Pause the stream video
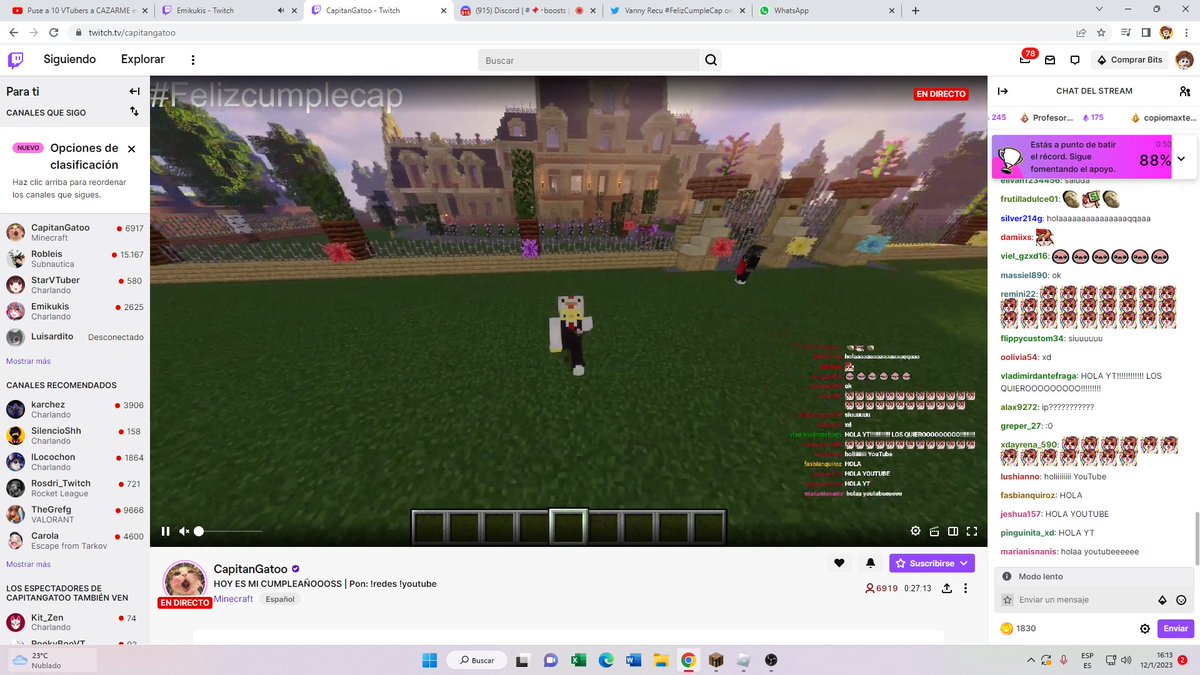Screen dimensions: 1200x675 pos(165,531)
